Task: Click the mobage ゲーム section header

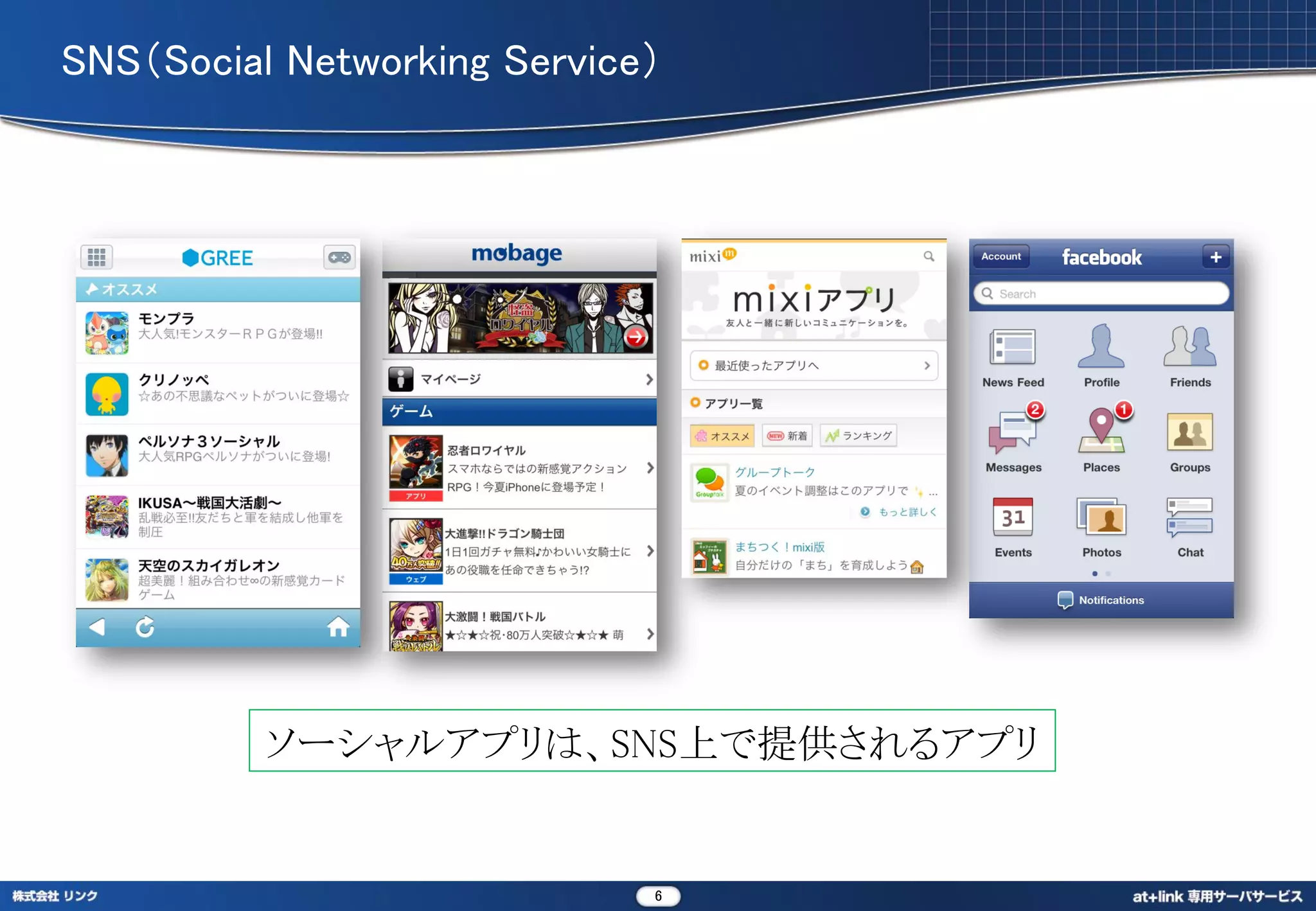Action: tap(519, 411)
